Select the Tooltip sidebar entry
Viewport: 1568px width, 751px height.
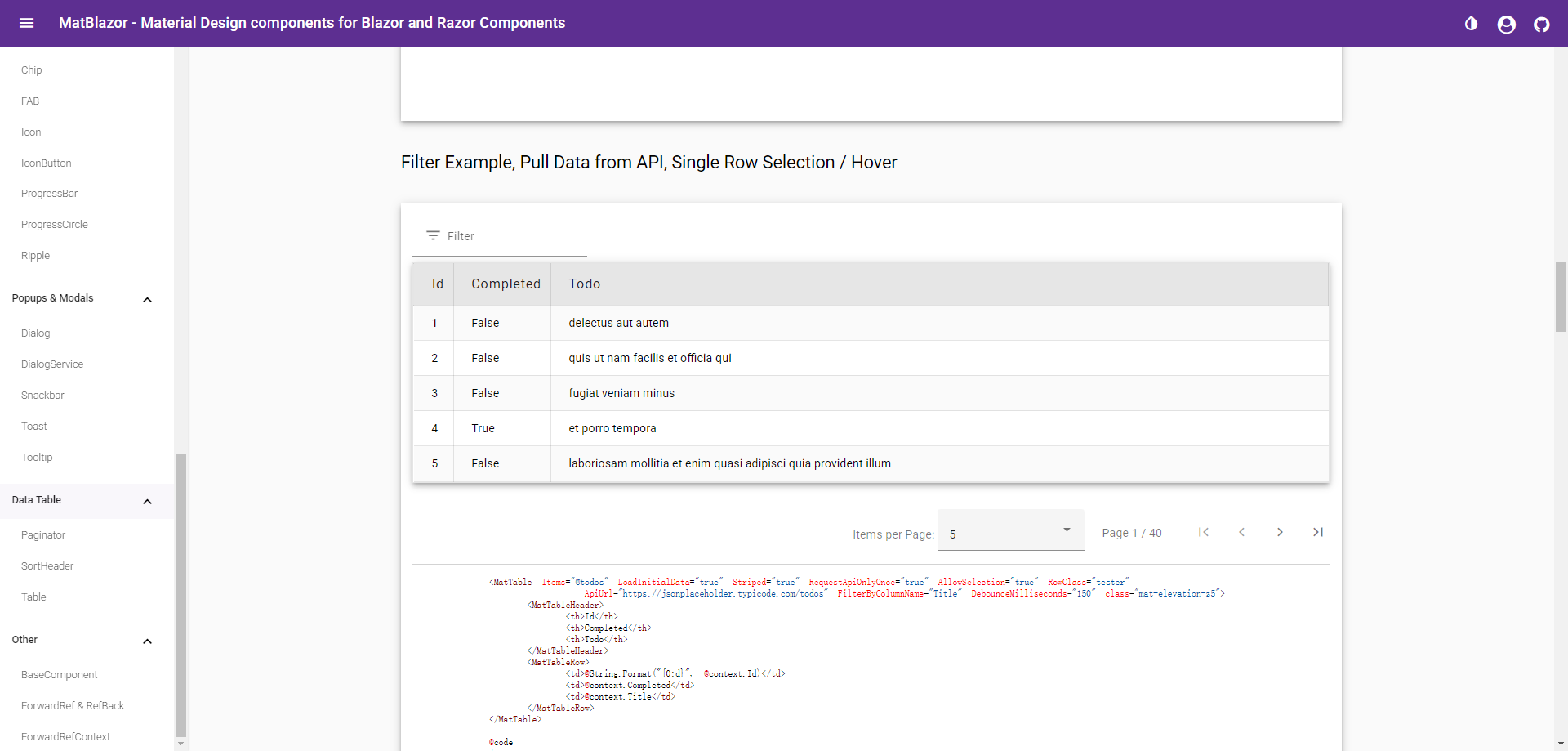pos(37,457)
